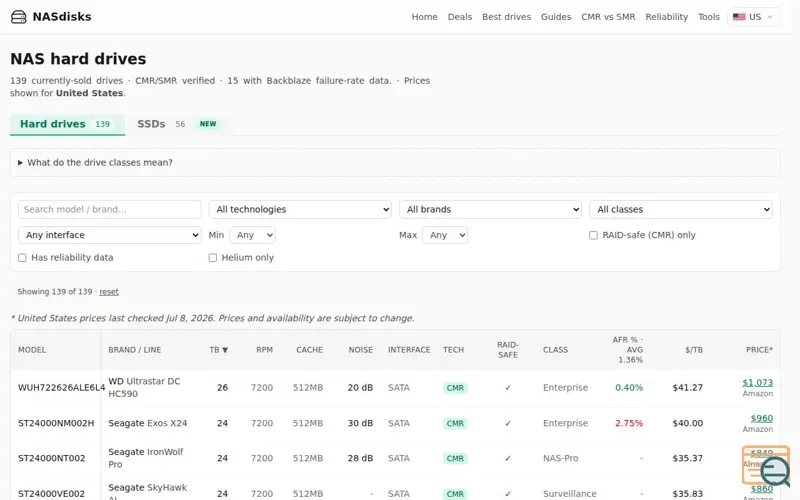Screen dimensions: 800x500
Task: Click CMR badge in Exos X24 row
Action: pyautogui.click(x=455, y=423)
